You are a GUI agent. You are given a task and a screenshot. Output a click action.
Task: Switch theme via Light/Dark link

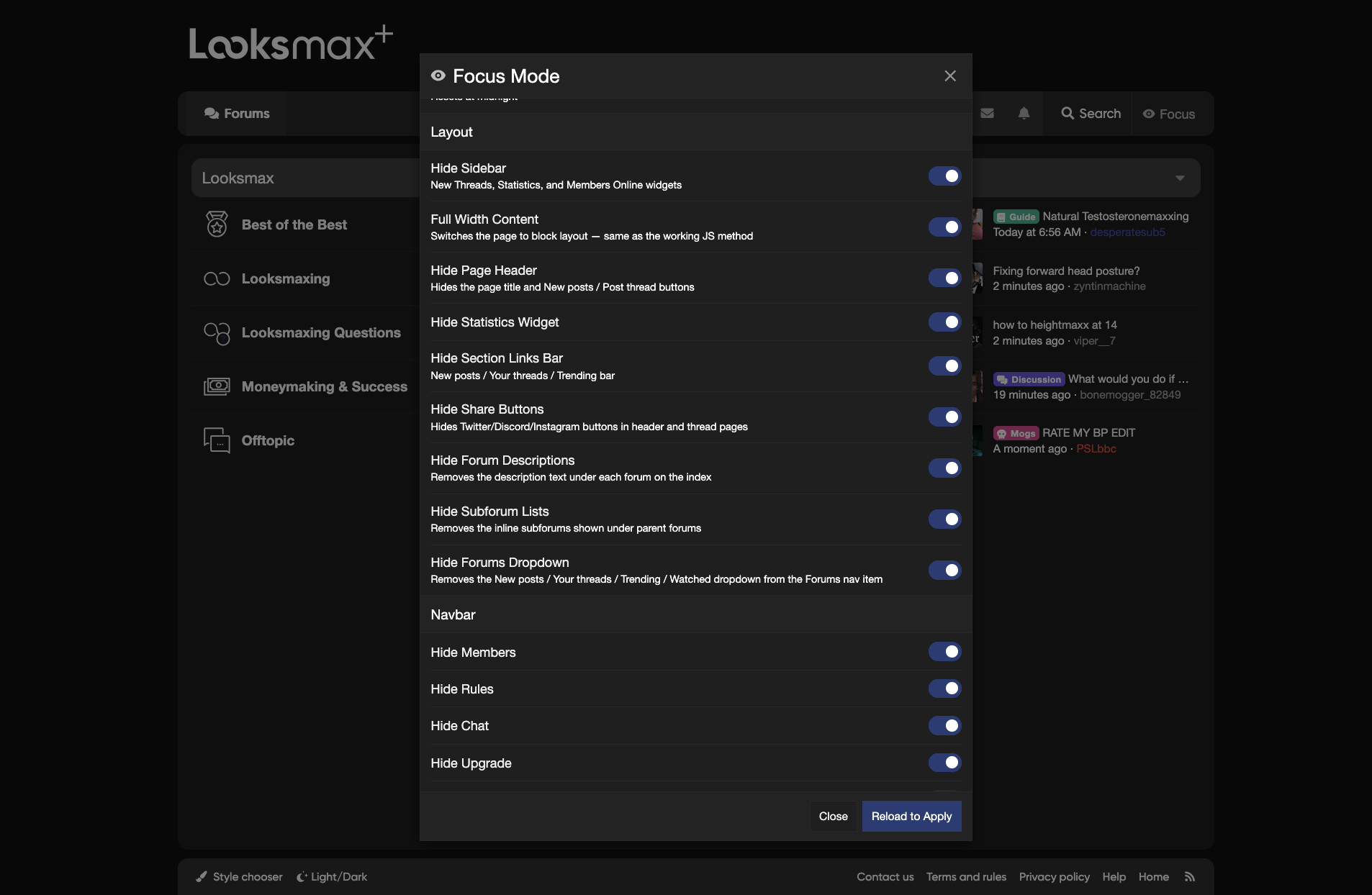[332, 876]
